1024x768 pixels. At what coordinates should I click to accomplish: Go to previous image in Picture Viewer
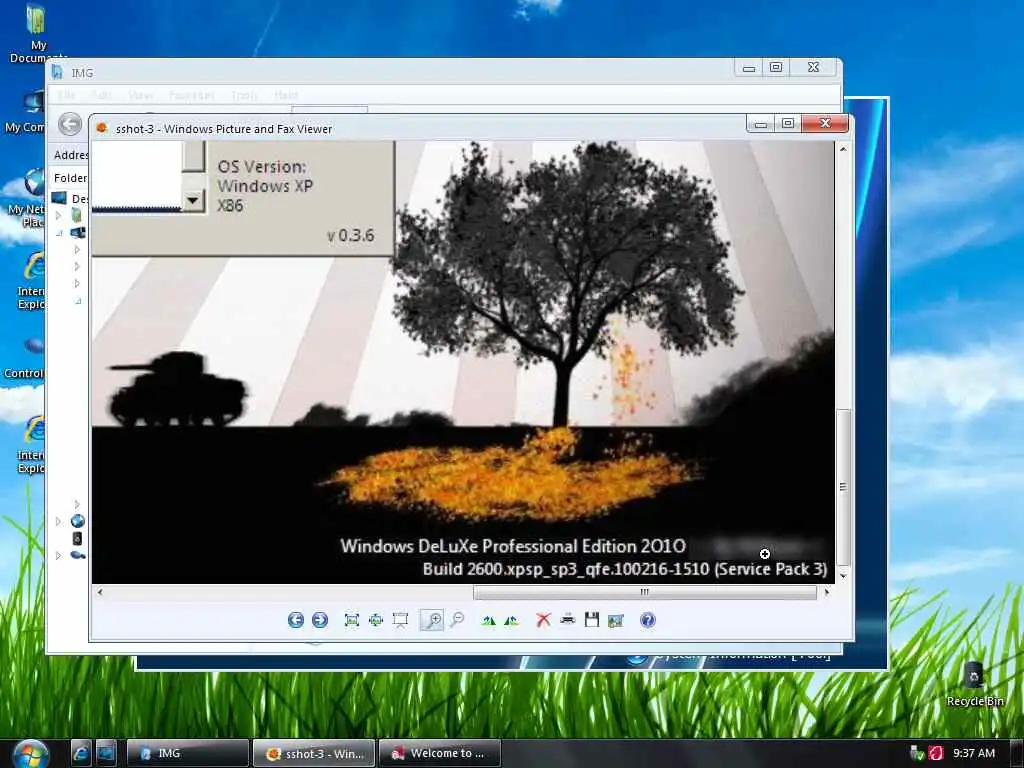click(x=296, y=620)
